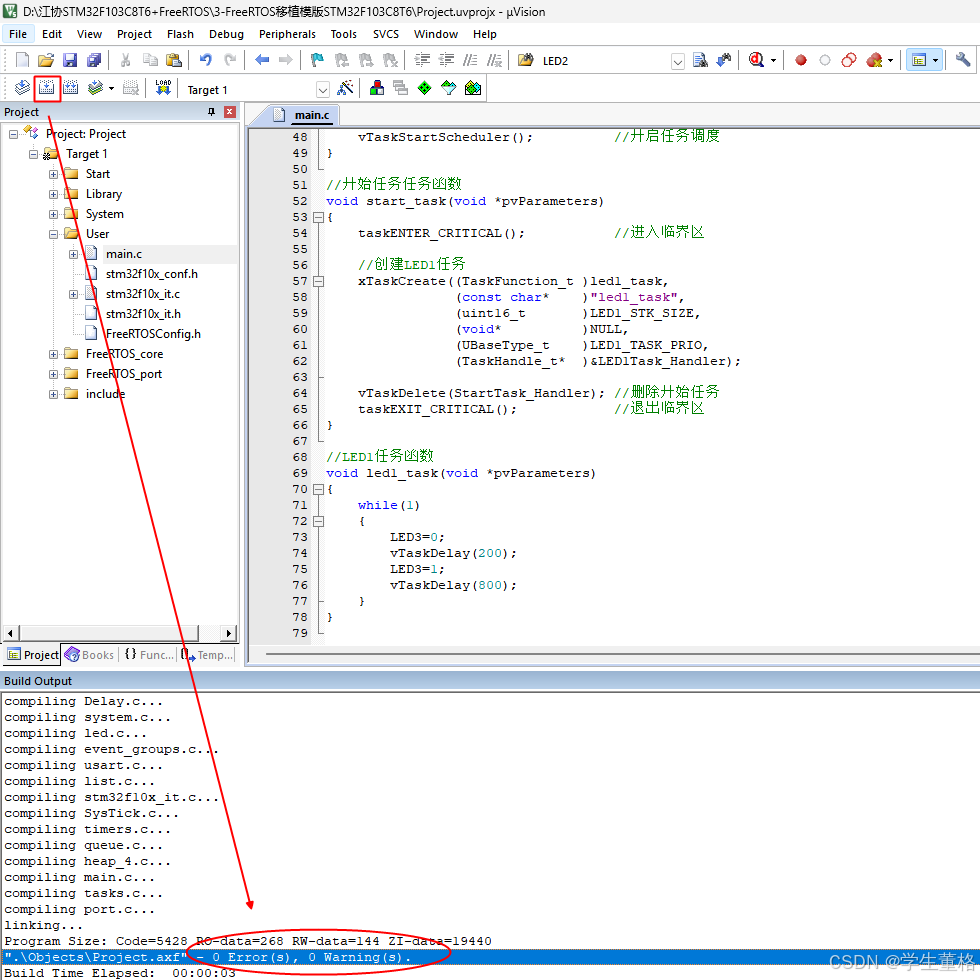Open Options for Target magic wand

click(345, 88)
